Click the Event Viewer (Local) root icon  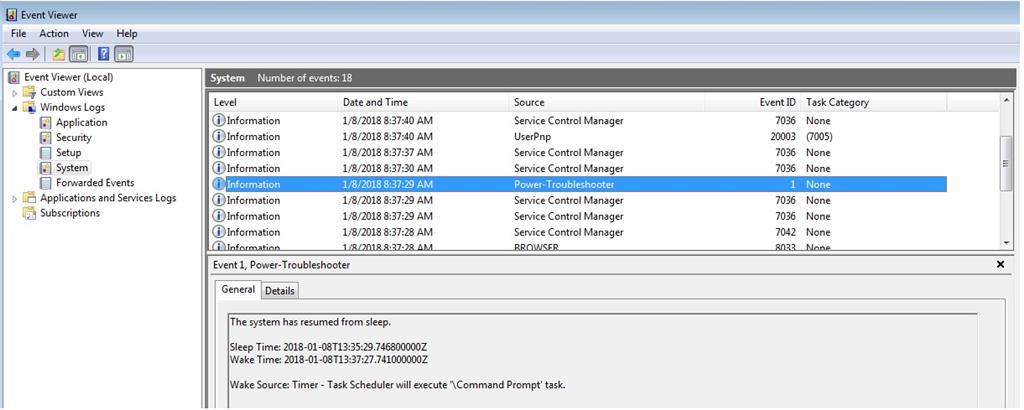pos(14,77)
